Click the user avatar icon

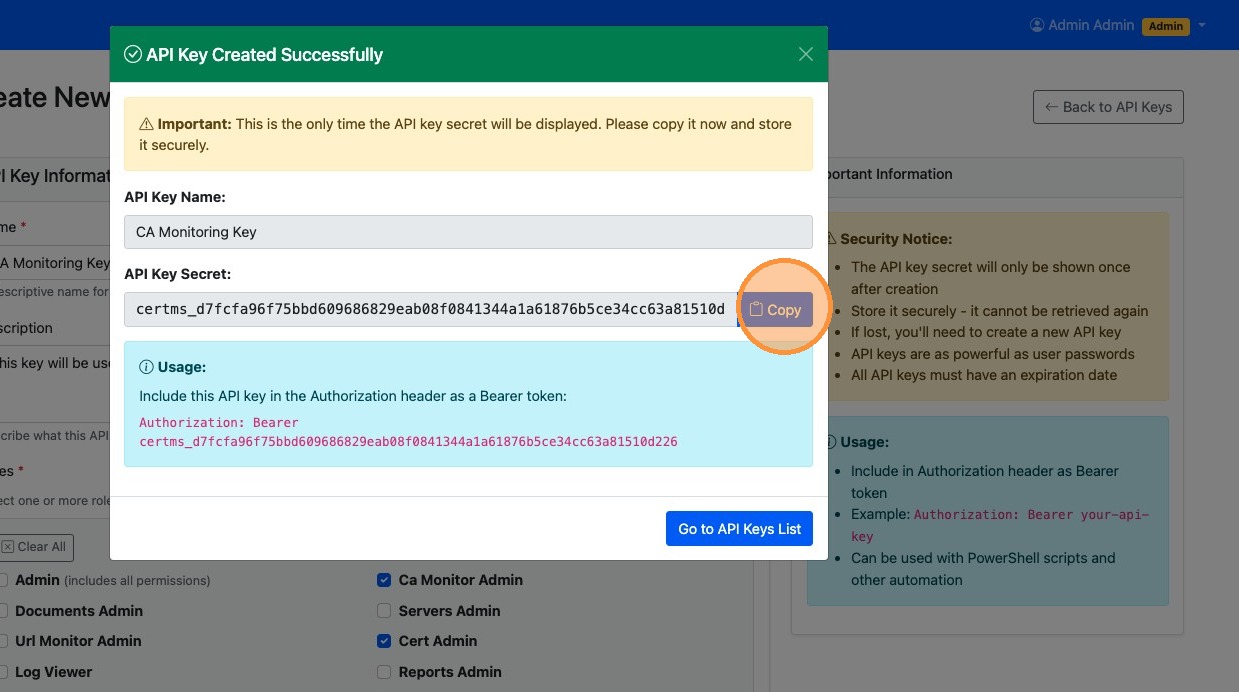(1037, 25)
